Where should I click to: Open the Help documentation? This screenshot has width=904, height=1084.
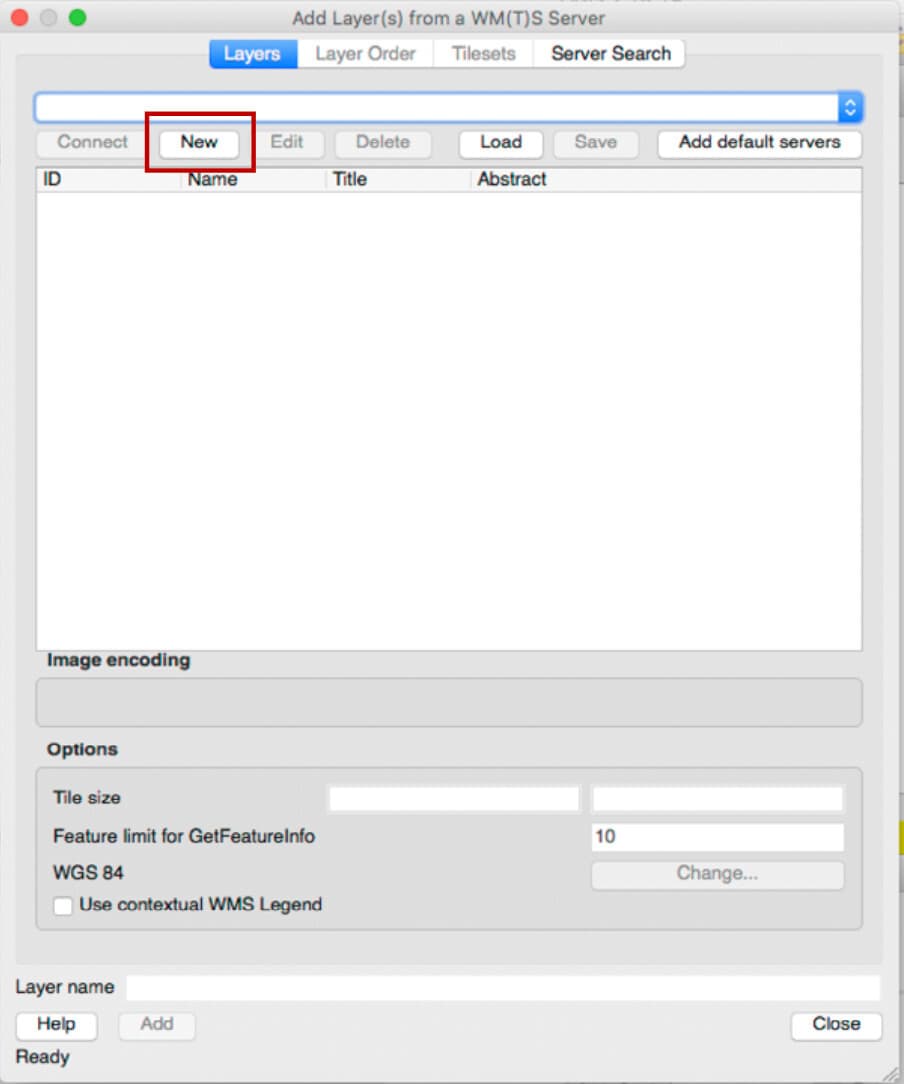coord(56,1025)
